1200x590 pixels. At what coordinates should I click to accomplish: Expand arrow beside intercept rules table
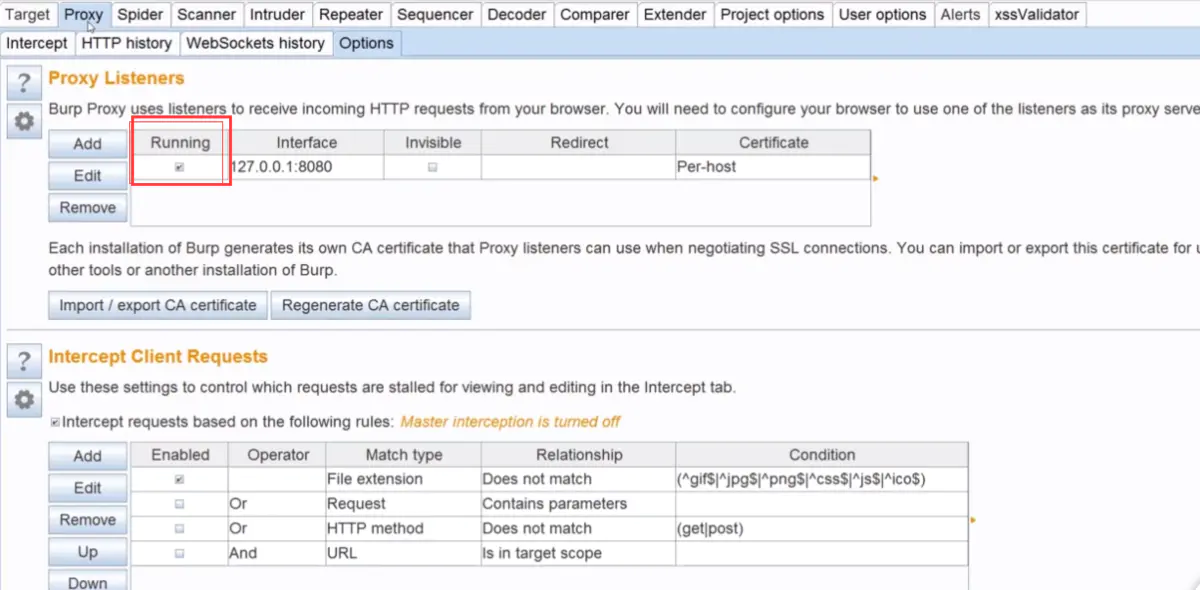(x=973, y=520)
